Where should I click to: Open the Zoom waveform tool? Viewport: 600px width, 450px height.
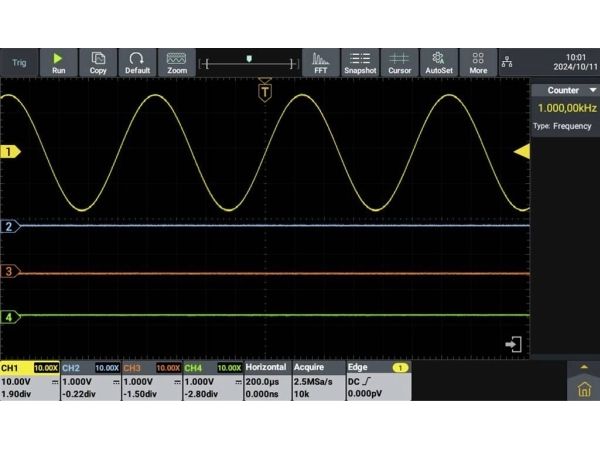pos(177,63)
